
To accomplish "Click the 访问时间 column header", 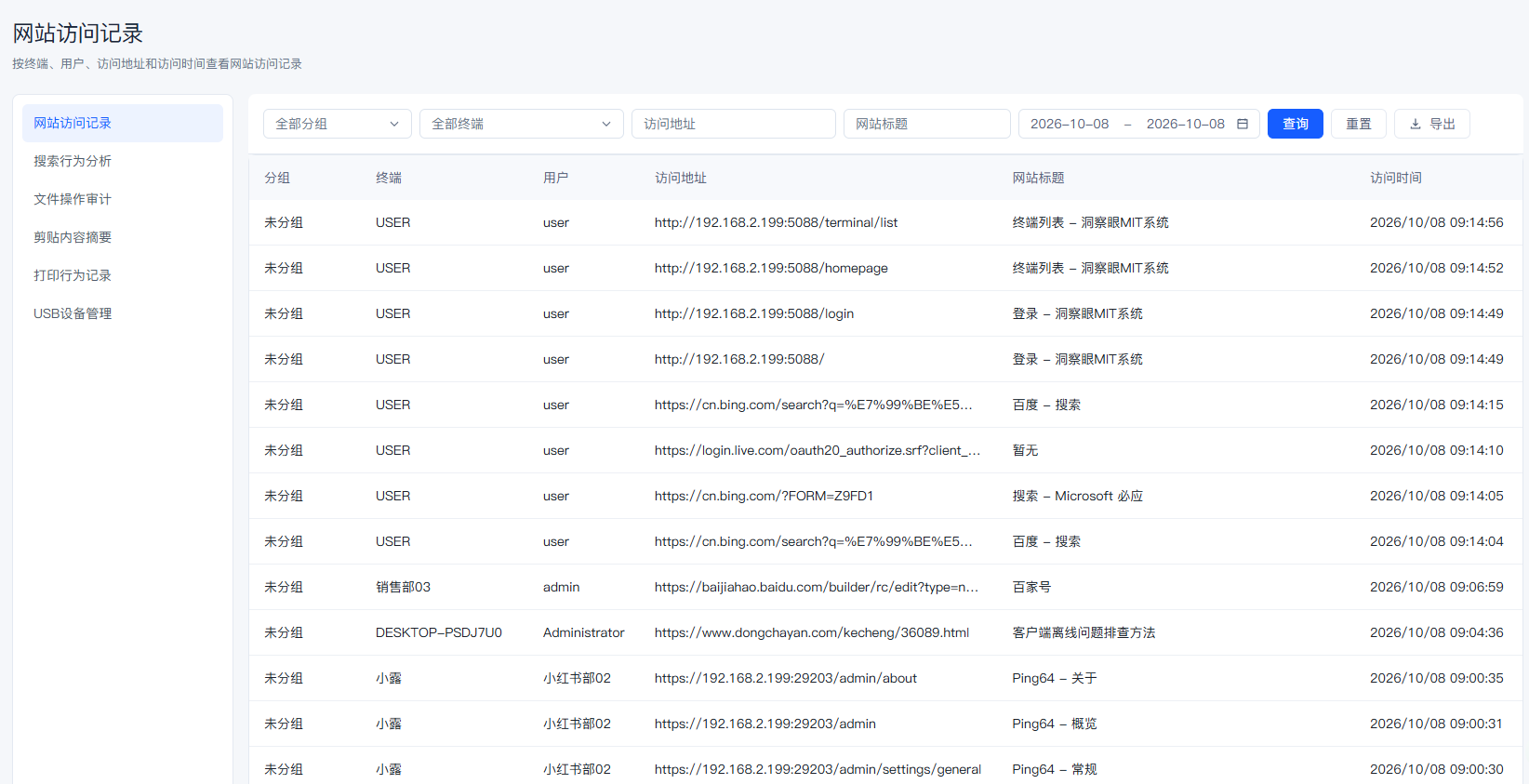I will 1396,178.
